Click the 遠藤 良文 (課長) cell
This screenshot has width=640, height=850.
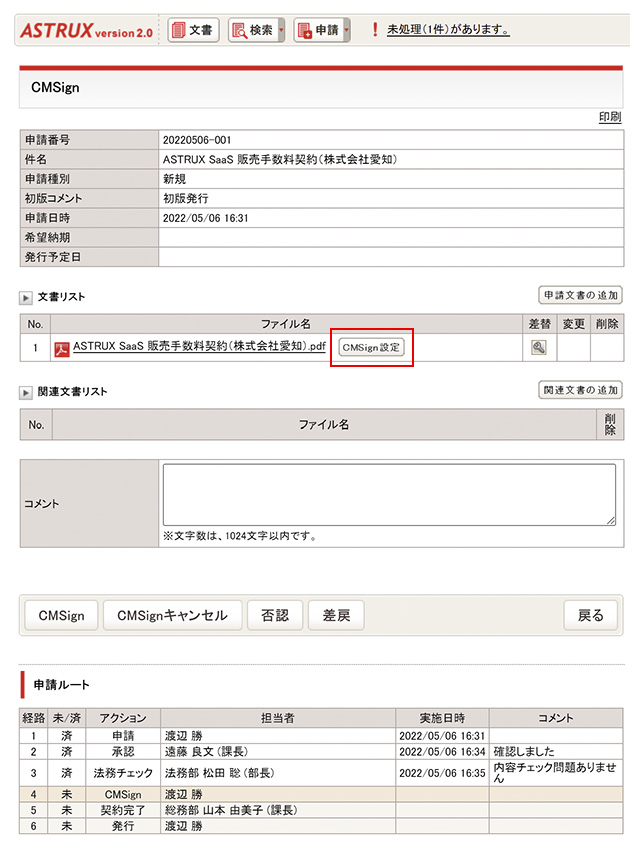pos(278,751)
